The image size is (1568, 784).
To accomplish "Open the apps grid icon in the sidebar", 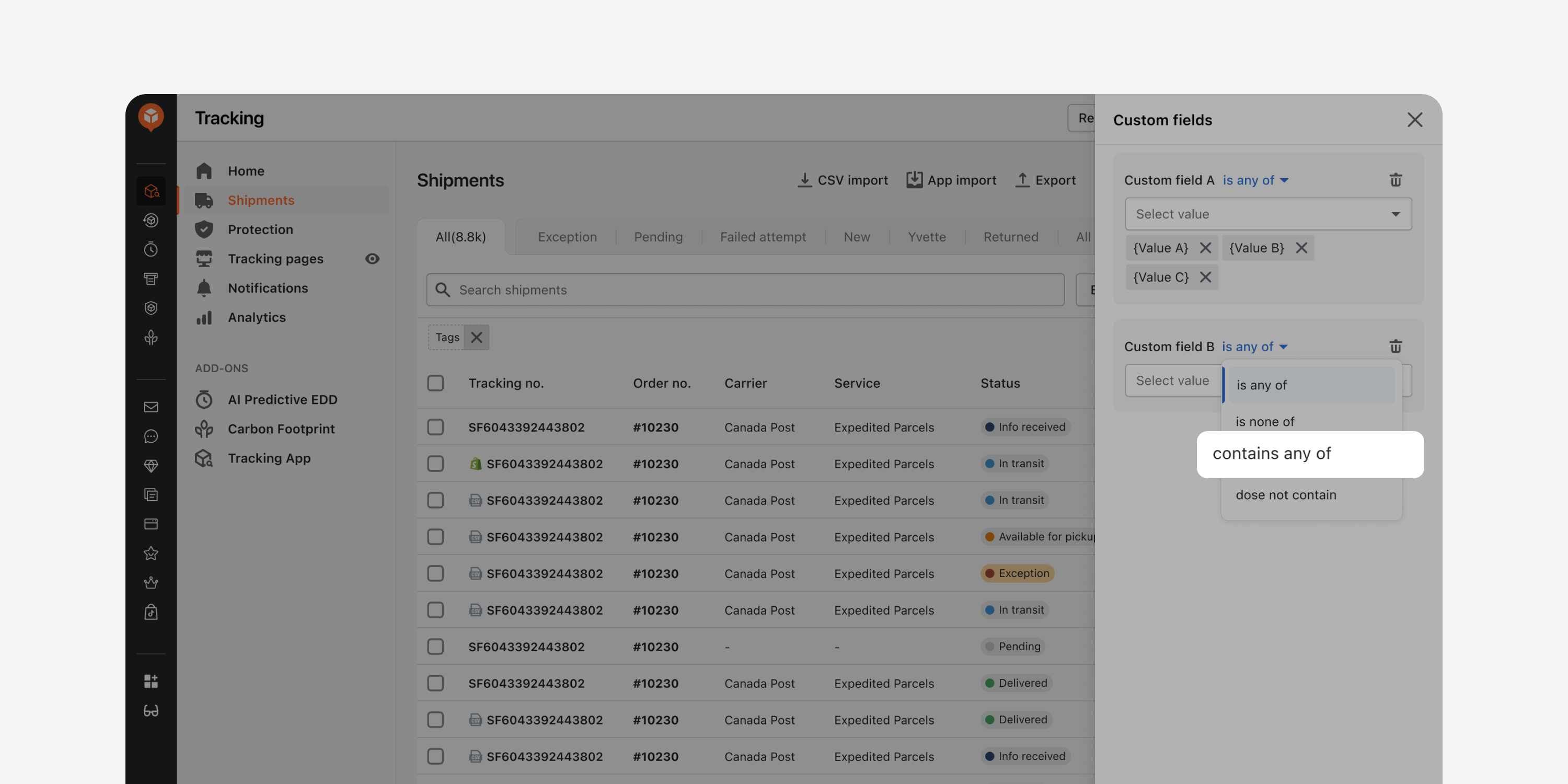I will [151, 681].
